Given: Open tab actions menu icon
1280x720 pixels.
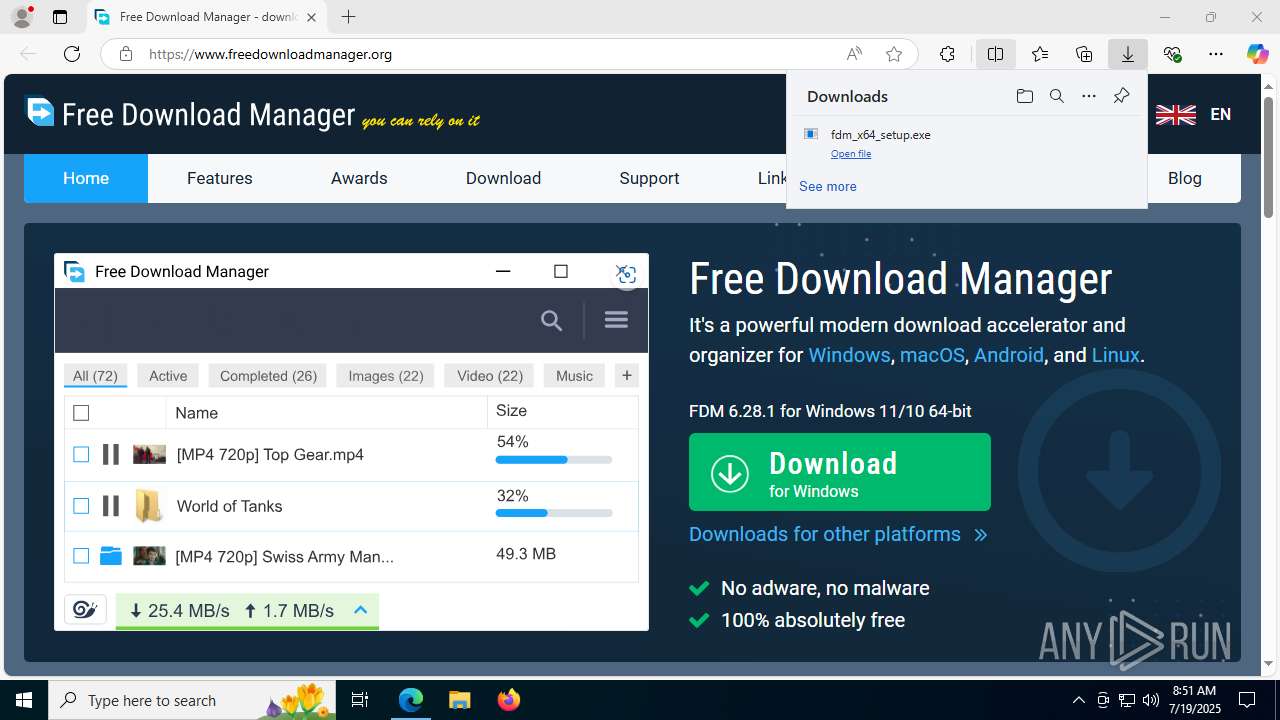Looking at the screenshot, I should click(x=60, y=17).
